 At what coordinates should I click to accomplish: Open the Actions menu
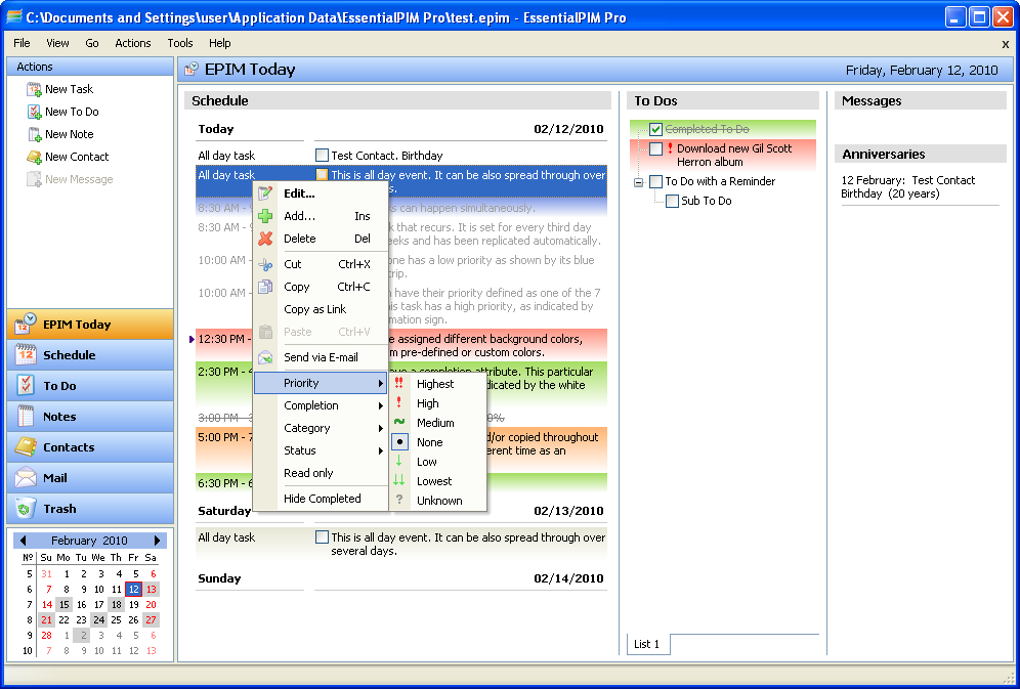coord(133,43)
